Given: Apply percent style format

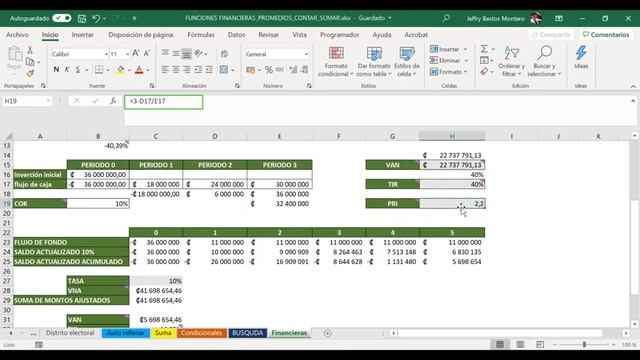Looking at the screenshot, I should tap(269, 70).
